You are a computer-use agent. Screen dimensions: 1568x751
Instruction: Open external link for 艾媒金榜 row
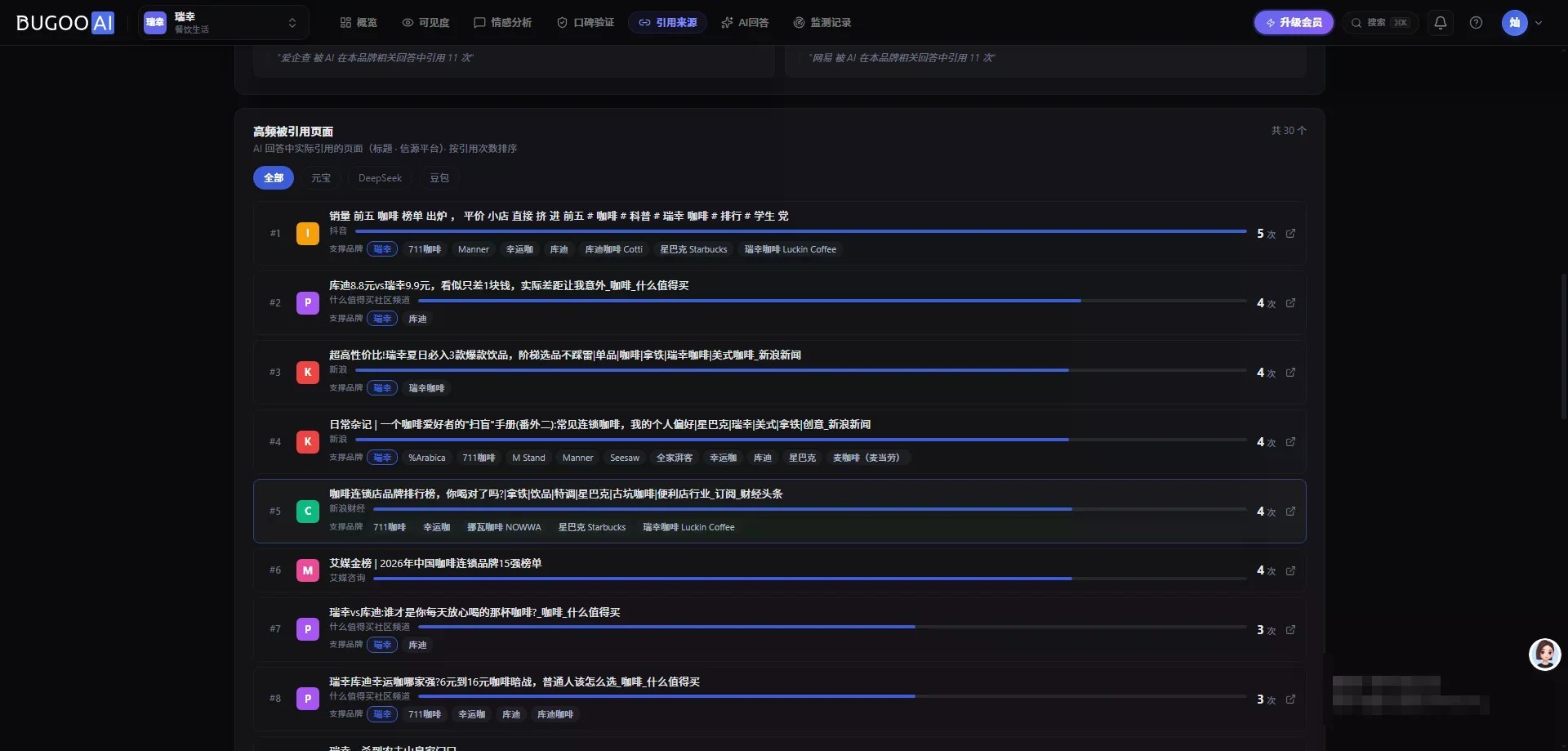pyautogui.click(x=1290, y=570)
